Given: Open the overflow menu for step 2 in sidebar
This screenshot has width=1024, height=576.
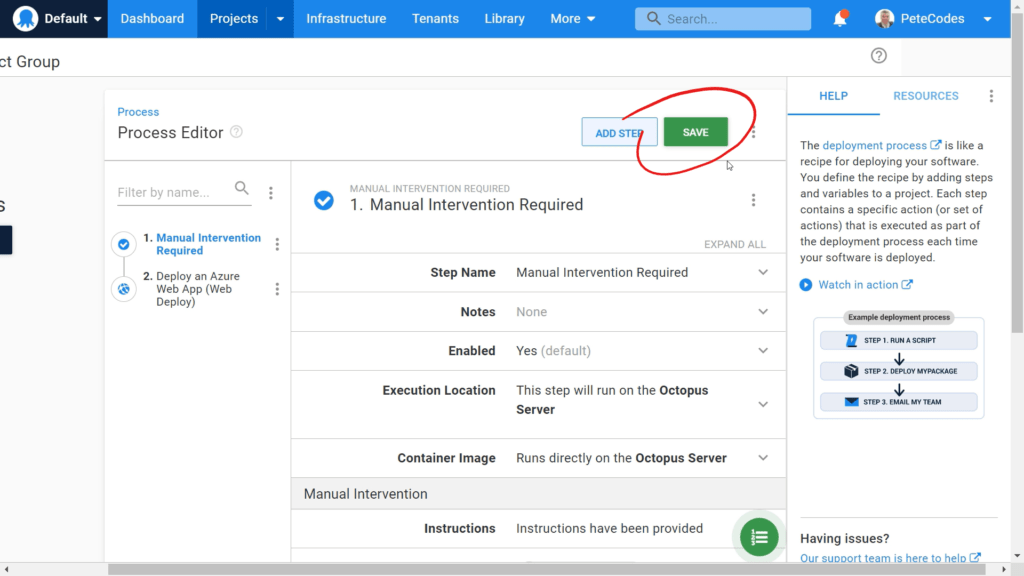Looking at the screenshot, I should (277, 289).
